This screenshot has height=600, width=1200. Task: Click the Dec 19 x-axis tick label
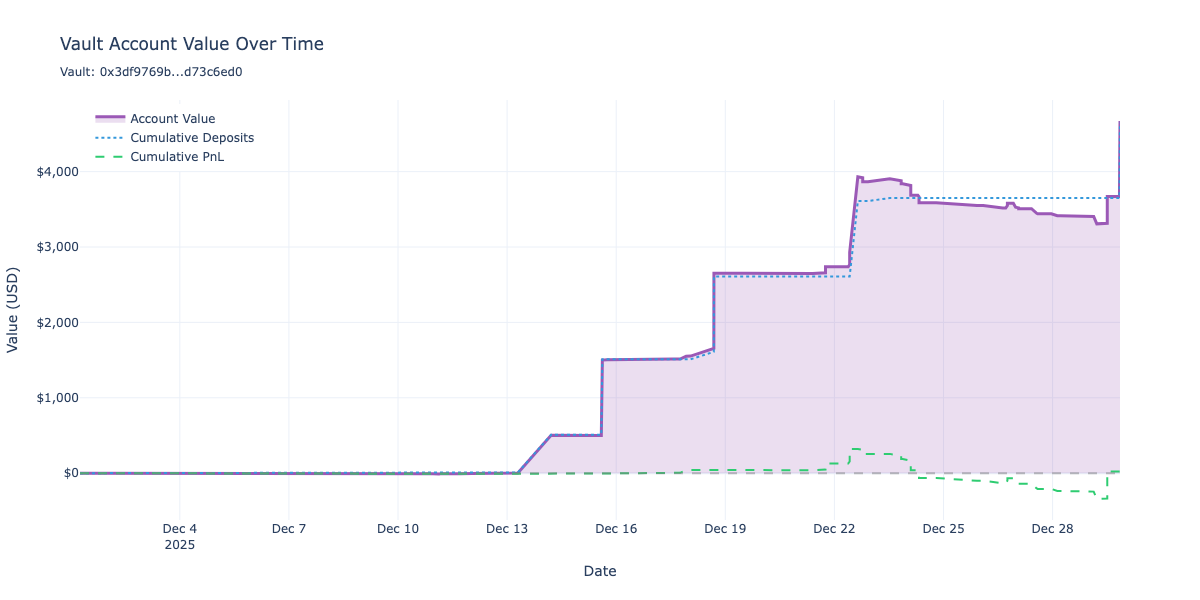(x=725, y=528)
